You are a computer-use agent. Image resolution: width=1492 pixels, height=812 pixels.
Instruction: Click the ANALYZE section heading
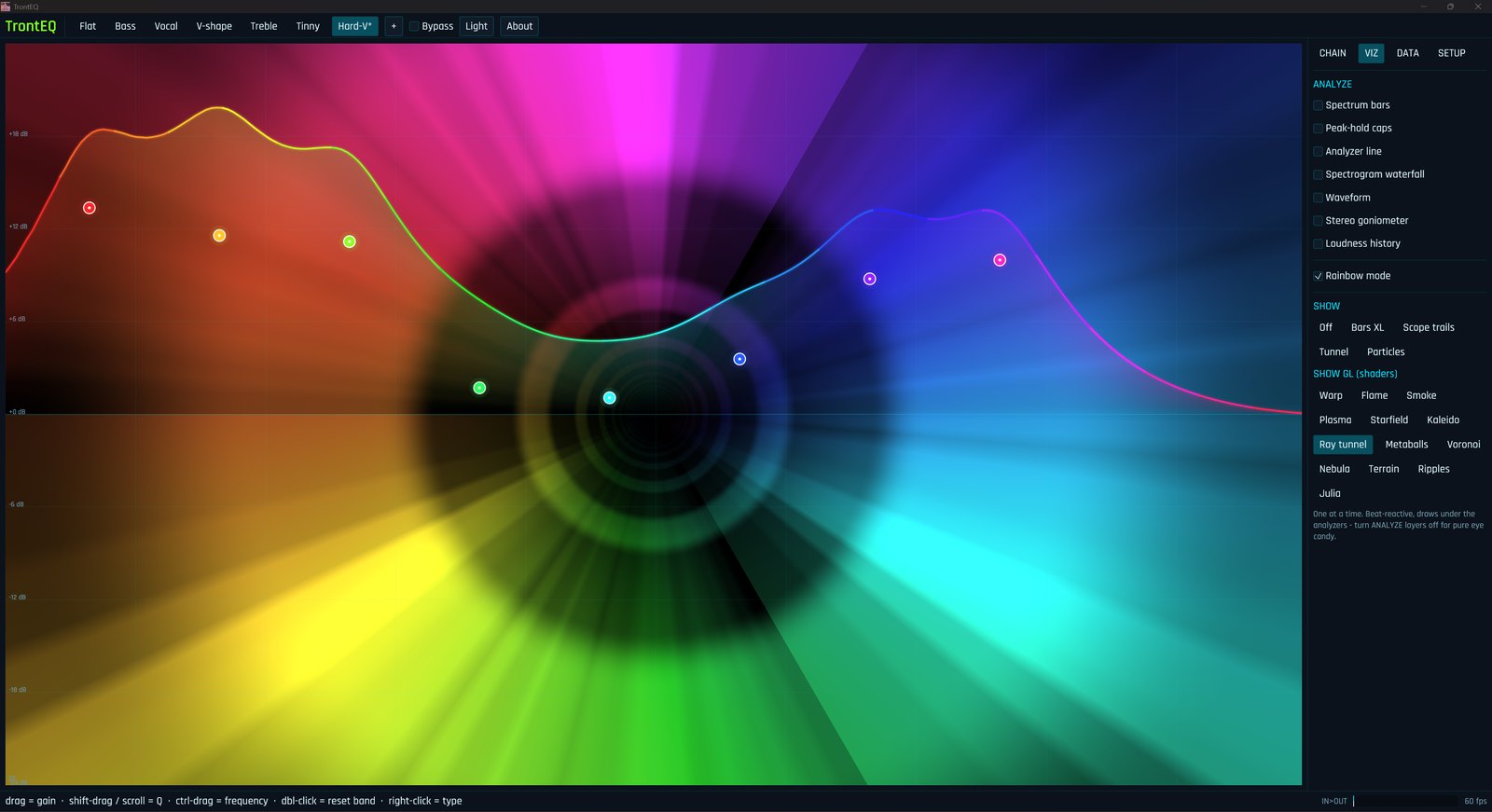click(1333, 84)
